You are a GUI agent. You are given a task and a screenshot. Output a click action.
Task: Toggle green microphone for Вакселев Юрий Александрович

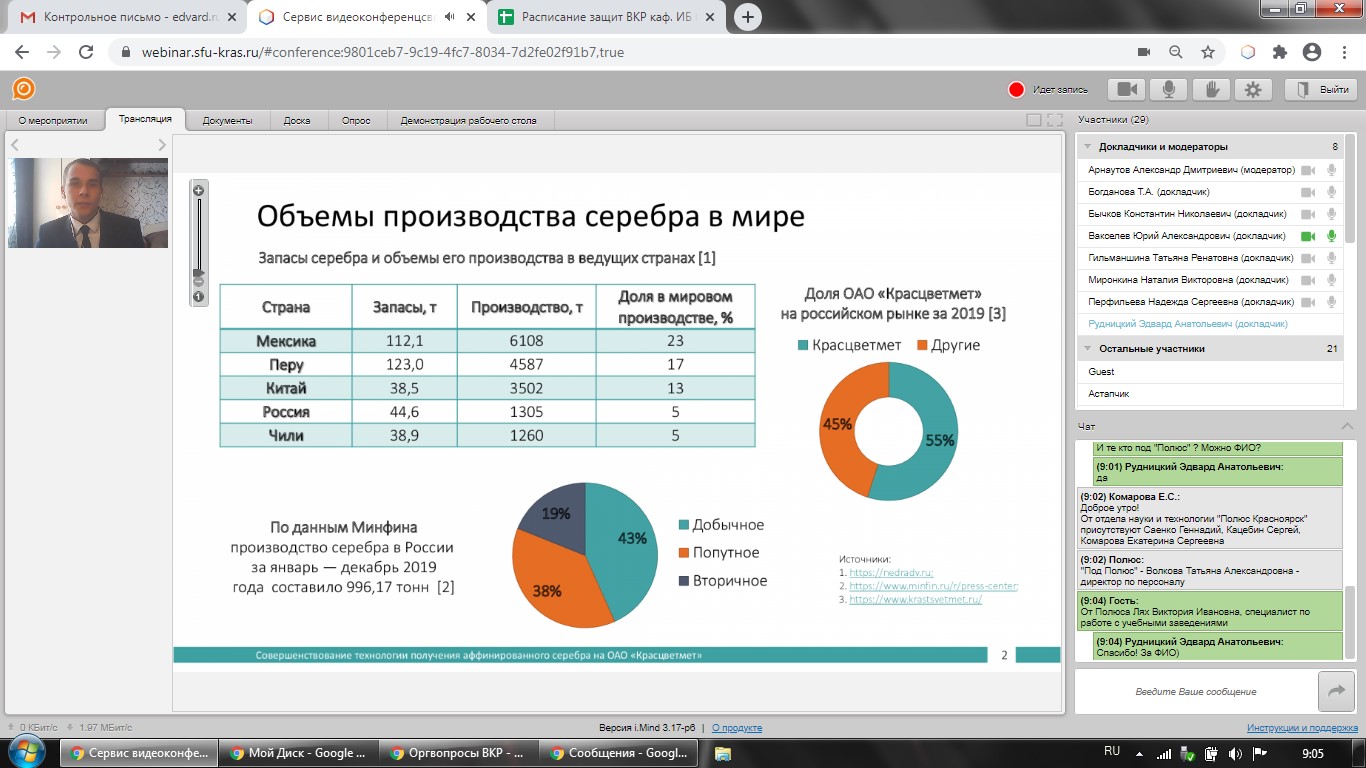(x=1331, y=236)
